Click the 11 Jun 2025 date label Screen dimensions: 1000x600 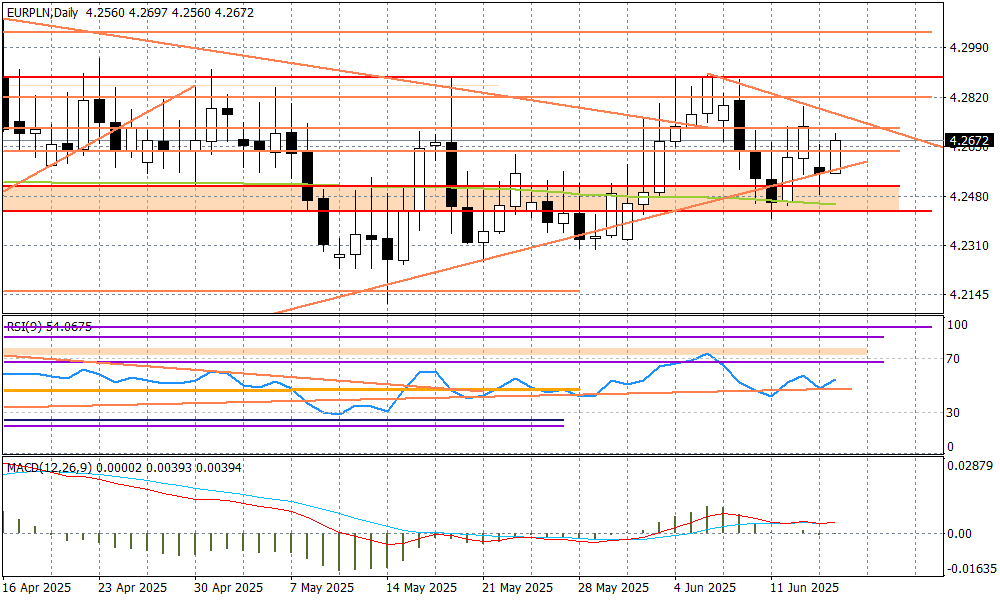805,587
